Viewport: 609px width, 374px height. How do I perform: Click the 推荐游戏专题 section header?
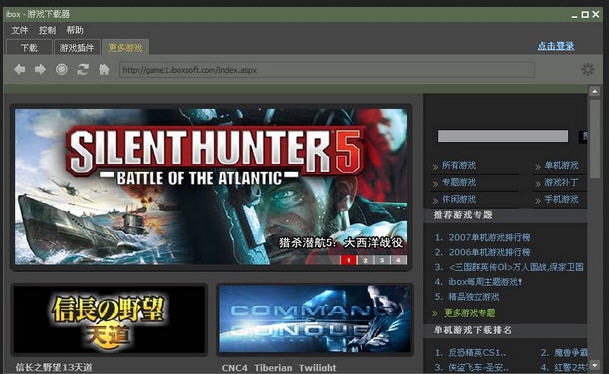pos(463,215)
